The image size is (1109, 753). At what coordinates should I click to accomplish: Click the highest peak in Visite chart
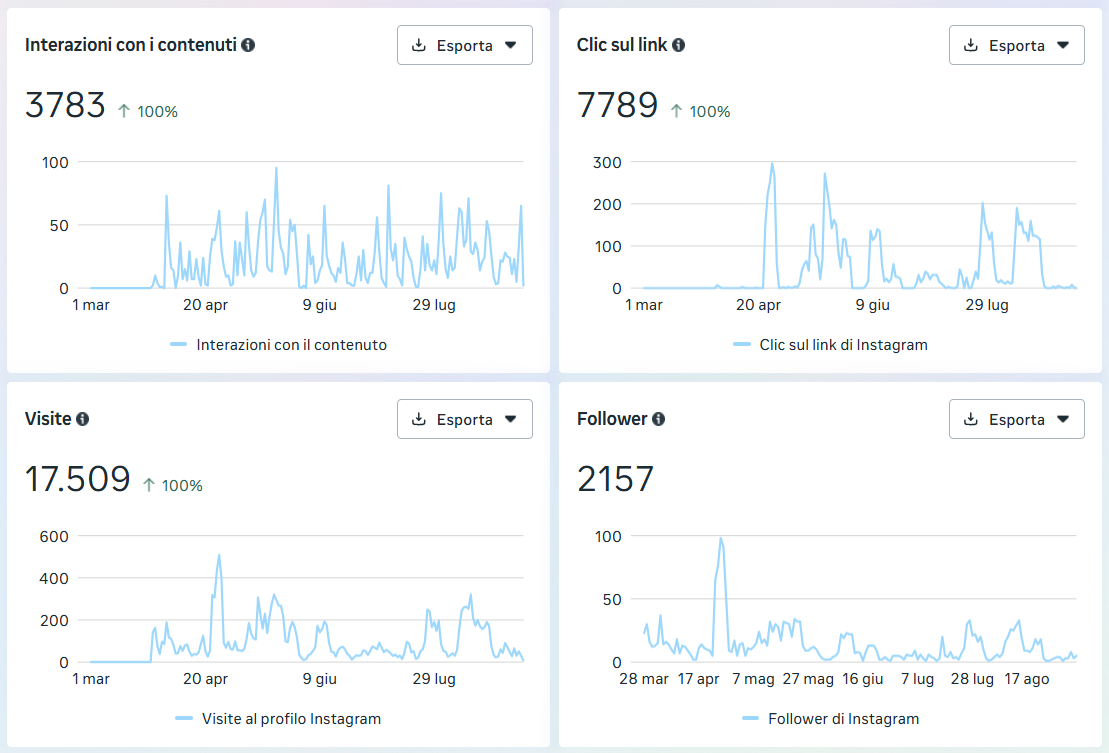tap(219, 556)
